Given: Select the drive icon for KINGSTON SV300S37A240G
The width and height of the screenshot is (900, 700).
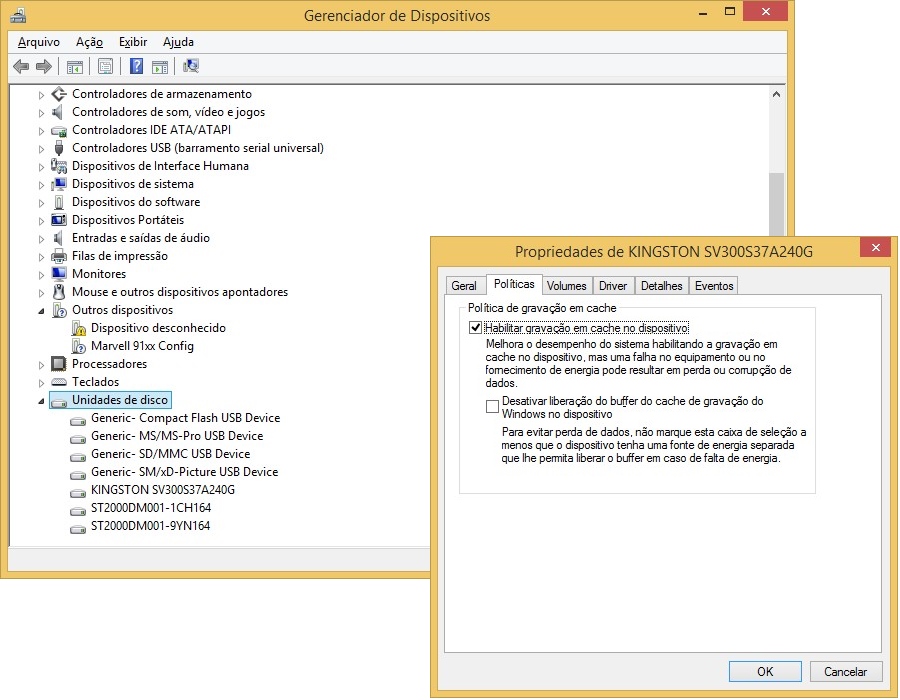Looking at the screenshot, I should pos(78,492).
